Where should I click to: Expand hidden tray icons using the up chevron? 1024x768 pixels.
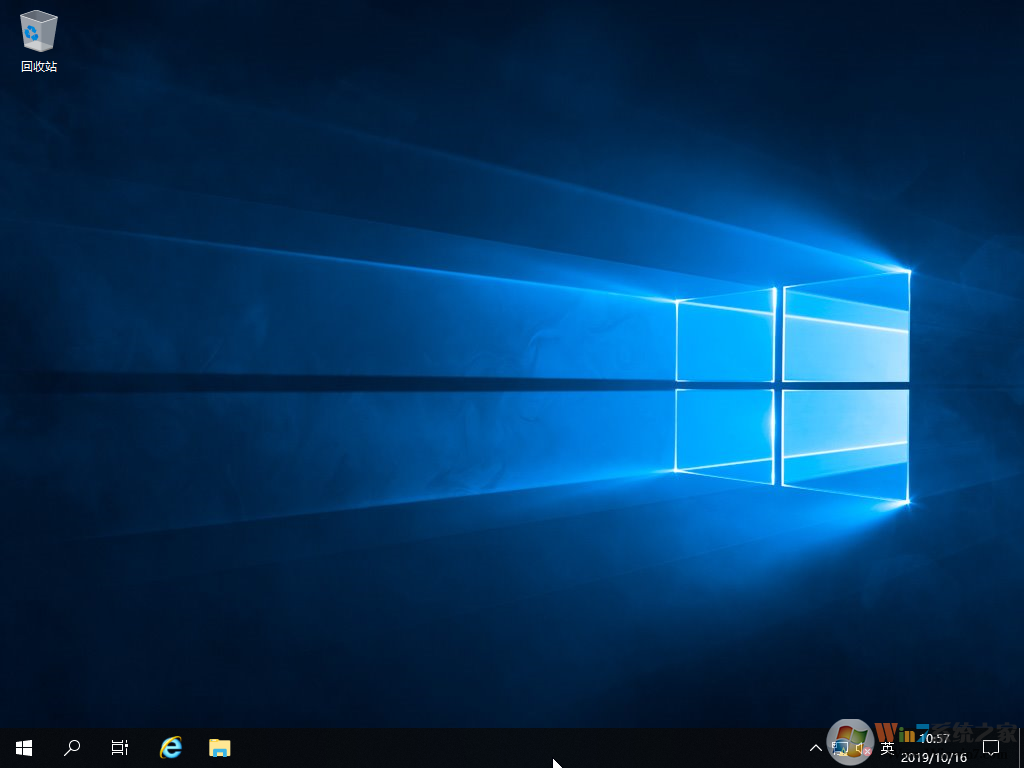point(816,747)
